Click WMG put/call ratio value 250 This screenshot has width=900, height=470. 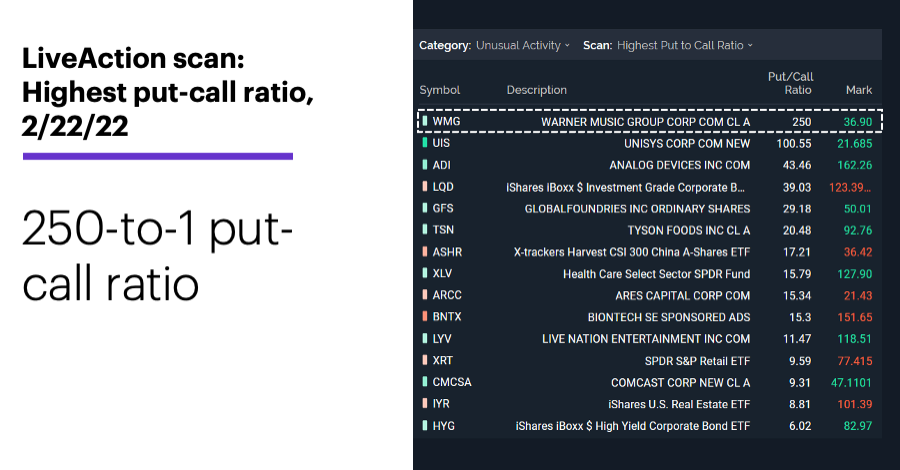[x=802, y=122]
